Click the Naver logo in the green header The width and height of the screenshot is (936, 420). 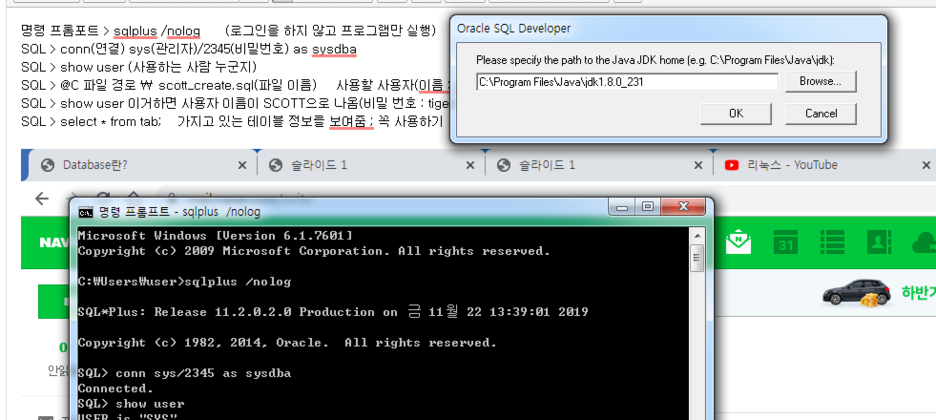54,243
